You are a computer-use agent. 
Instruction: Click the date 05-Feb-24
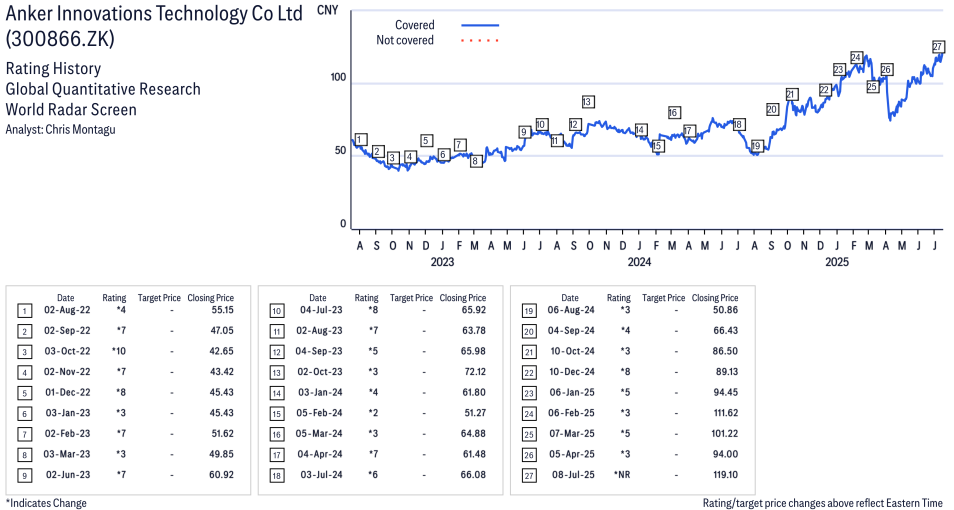pos(319,413)
